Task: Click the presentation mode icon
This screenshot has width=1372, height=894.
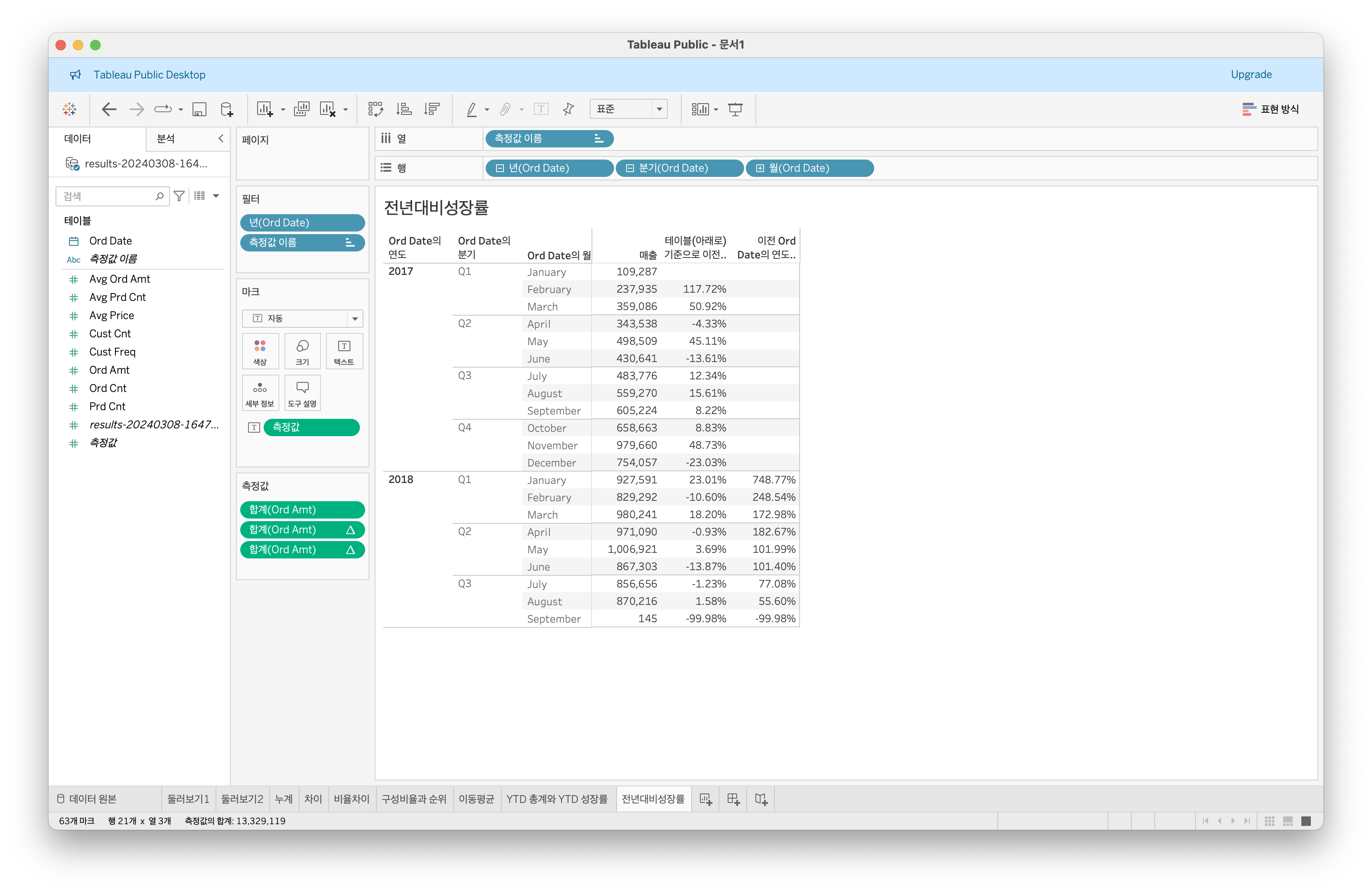Action: tap(735, 109)
